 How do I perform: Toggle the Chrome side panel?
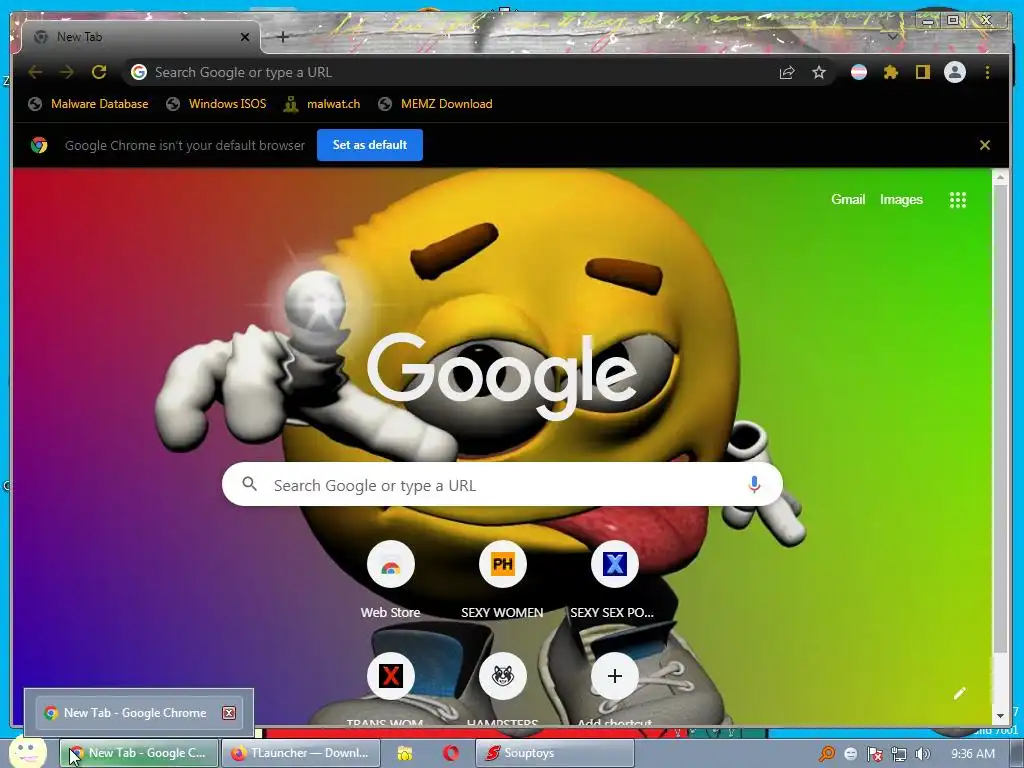tap(922, 72)
